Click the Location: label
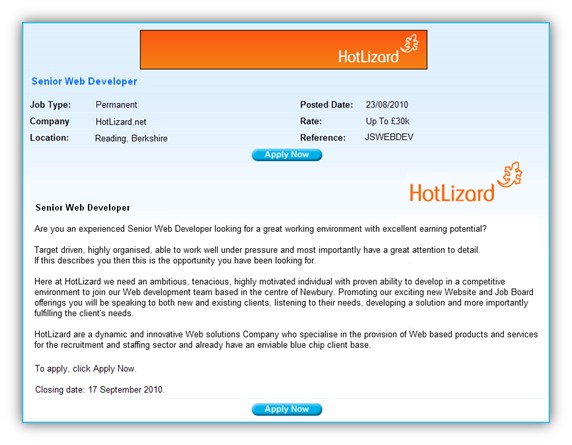The height and width of the screenshot is (445, 572). 49,138
